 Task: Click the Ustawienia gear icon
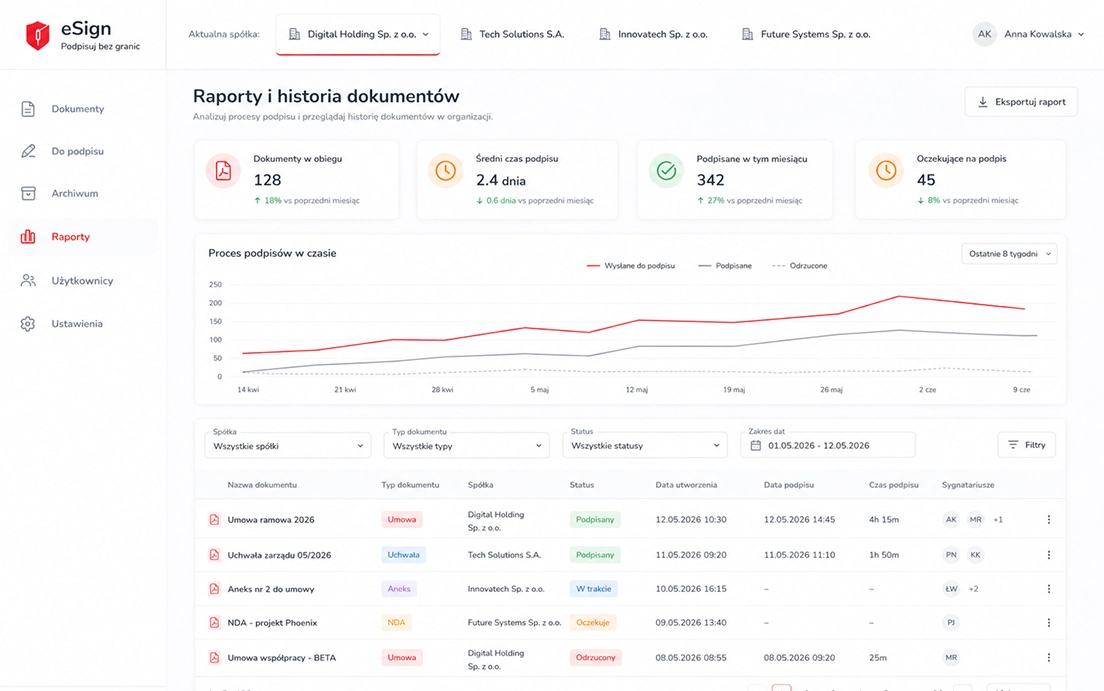(28, 324)
